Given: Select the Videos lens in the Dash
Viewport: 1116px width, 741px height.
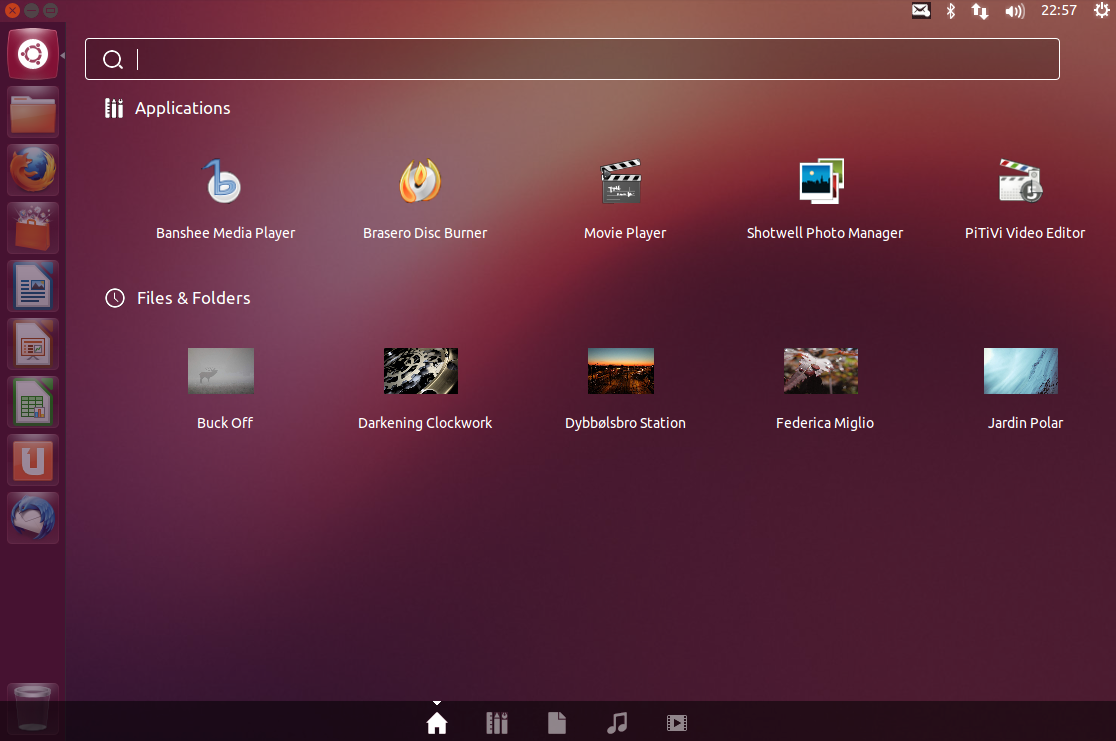Looking at the screenshot, I should click(x=677, y=722).
